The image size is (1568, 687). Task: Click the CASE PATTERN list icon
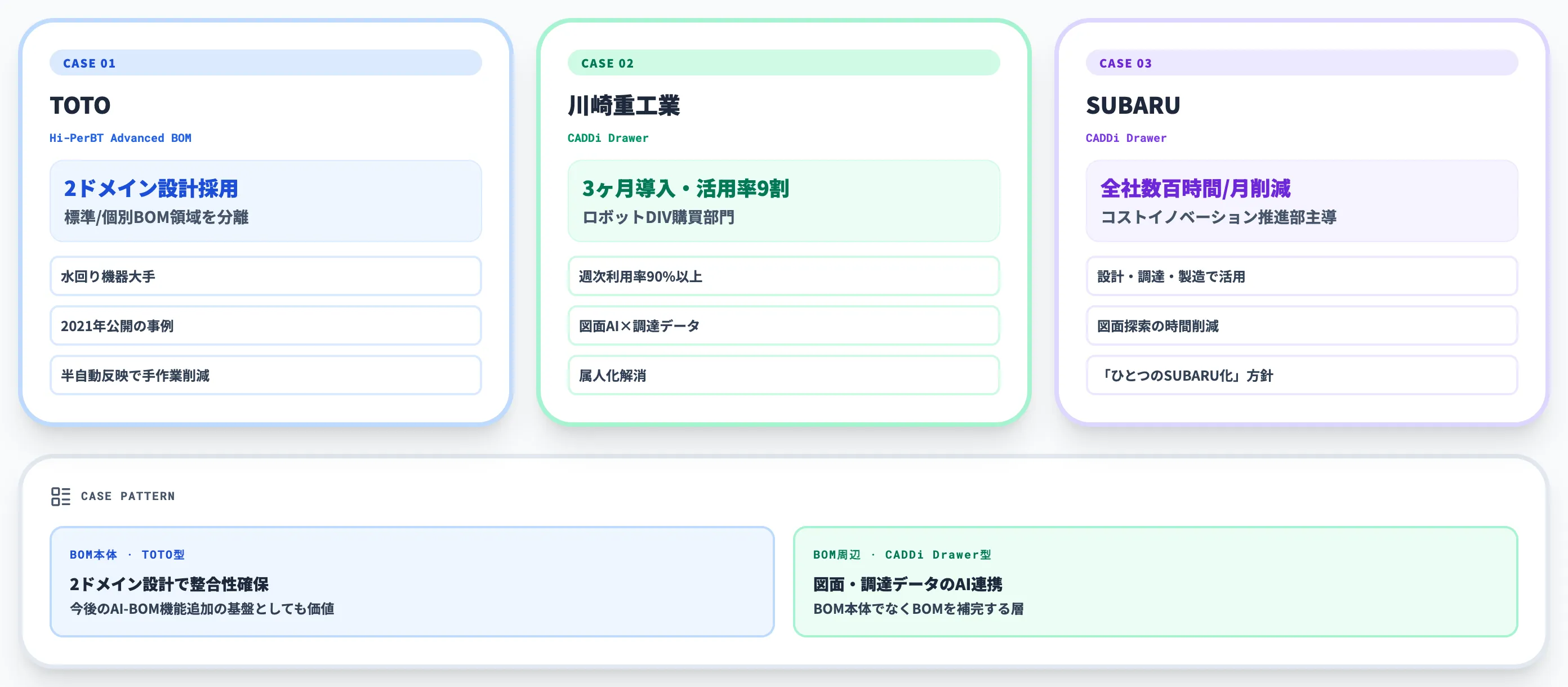click(x=61, y=497)
